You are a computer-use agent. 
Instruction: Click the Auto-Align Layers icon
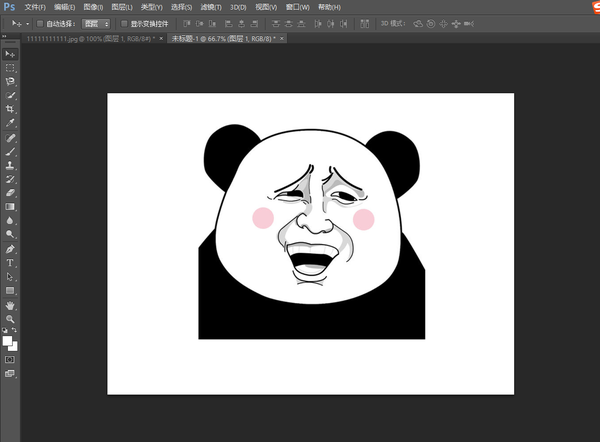click(365, 24)
